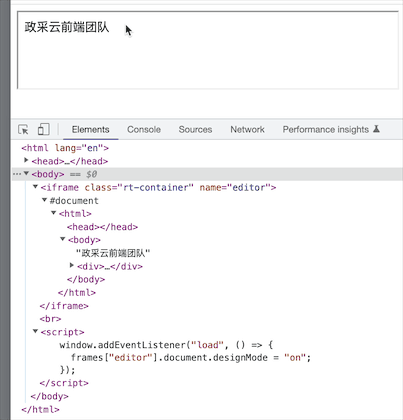Select the html lang="en" opening tag
403x420 pixels.
click(x=65, y=148)
